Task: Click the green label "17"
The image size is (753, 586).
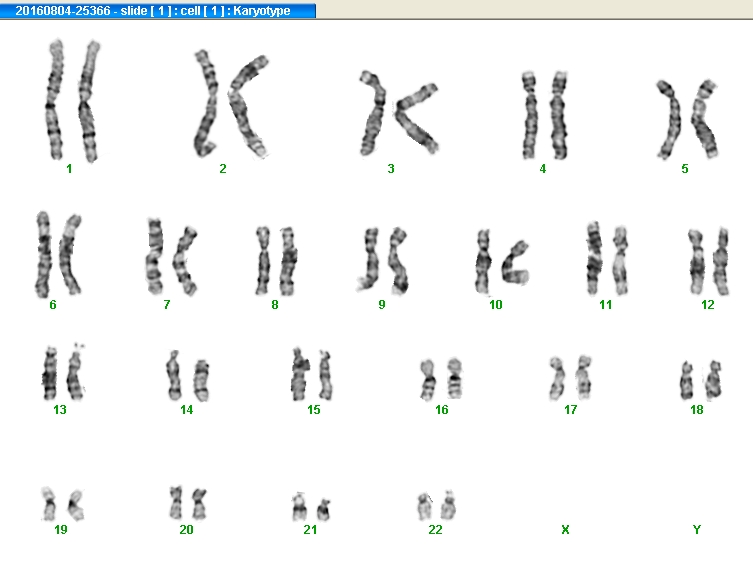Action: (x=571, y=410)
